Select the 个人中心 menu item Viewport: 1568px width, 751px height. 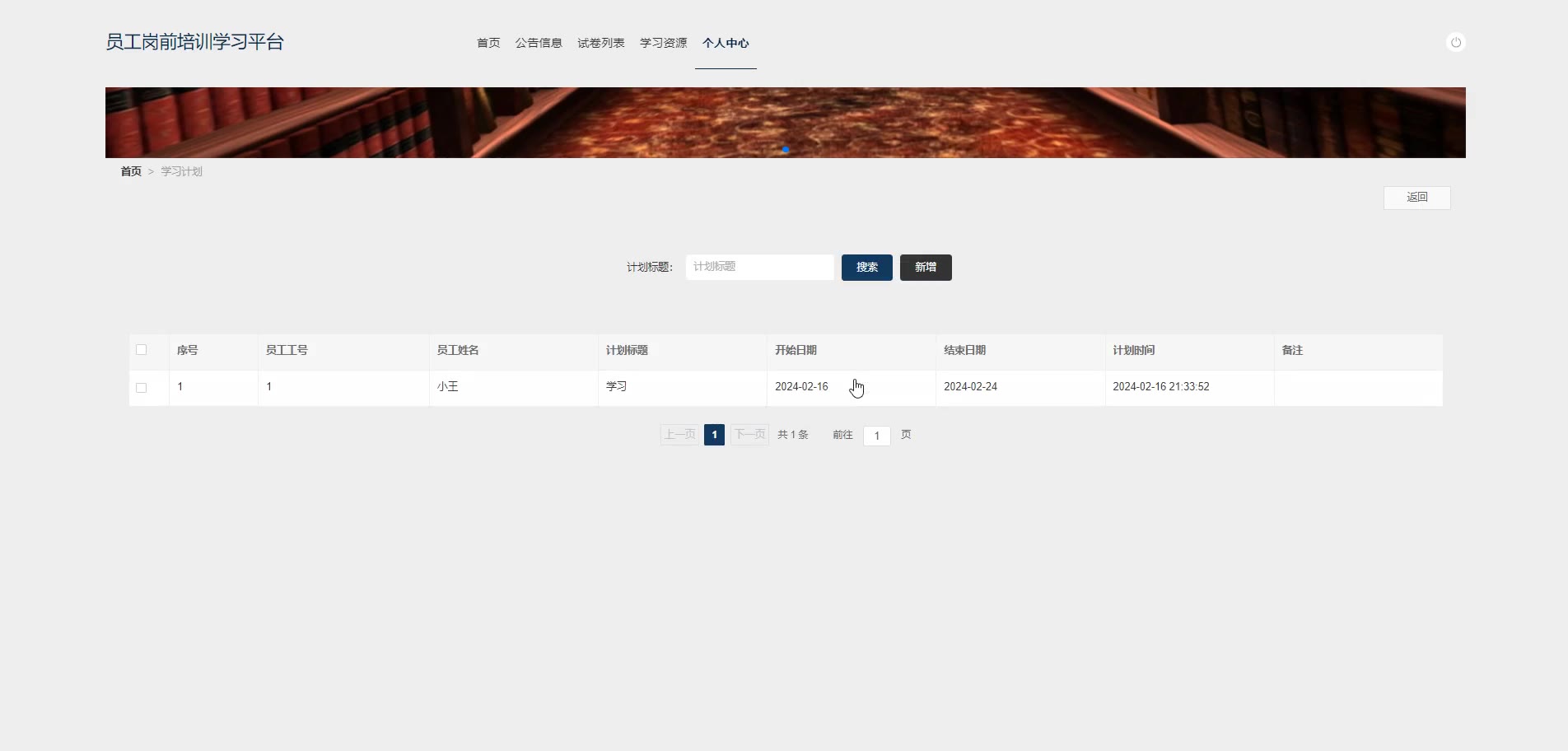(x=726, y=43)
